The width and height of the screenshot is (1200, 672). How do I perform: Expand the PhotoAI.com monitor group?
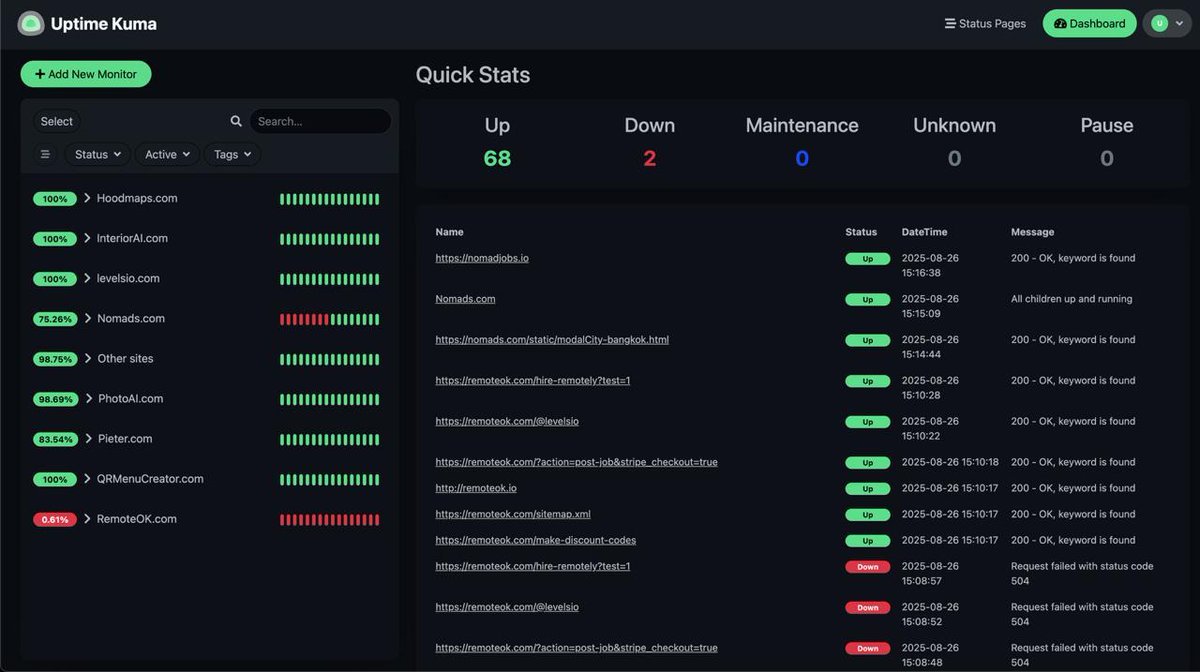88,398
